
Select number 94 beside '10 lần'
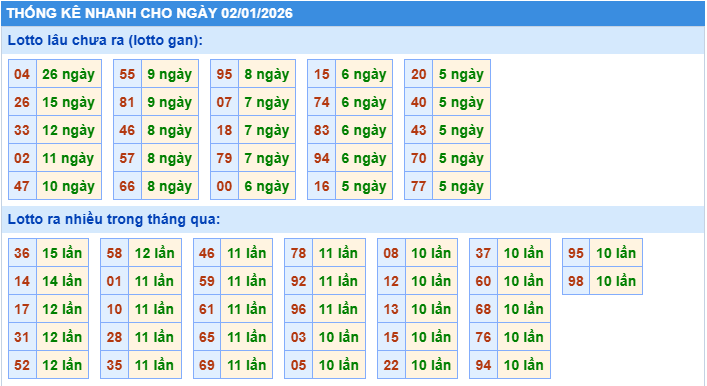click(x=483, y=365)
